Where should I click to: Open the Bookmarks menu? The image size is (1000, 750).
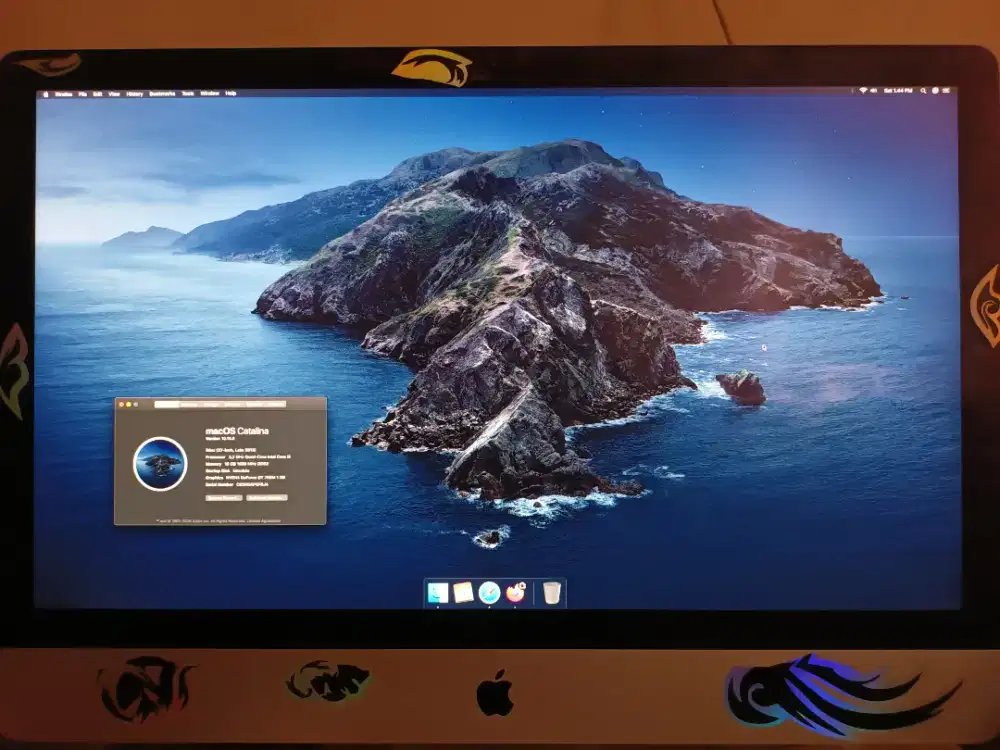click(162, 94)
